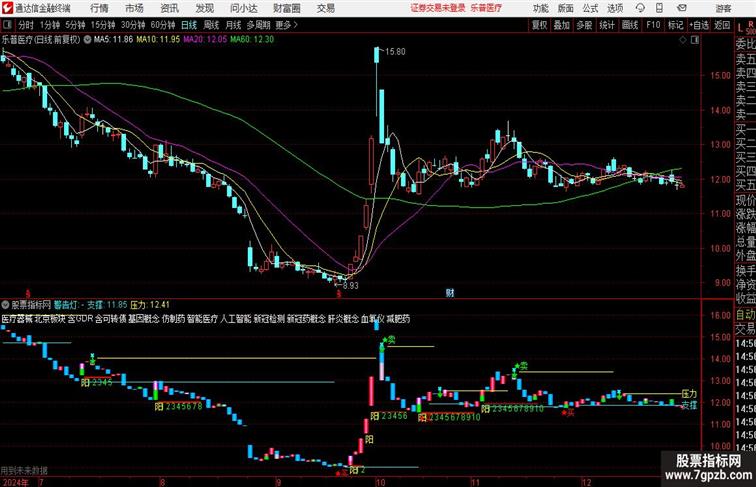This screenshot has height=487, width=756.
Task: Click the 复权 toolbar button
Action: pos(540,25)
